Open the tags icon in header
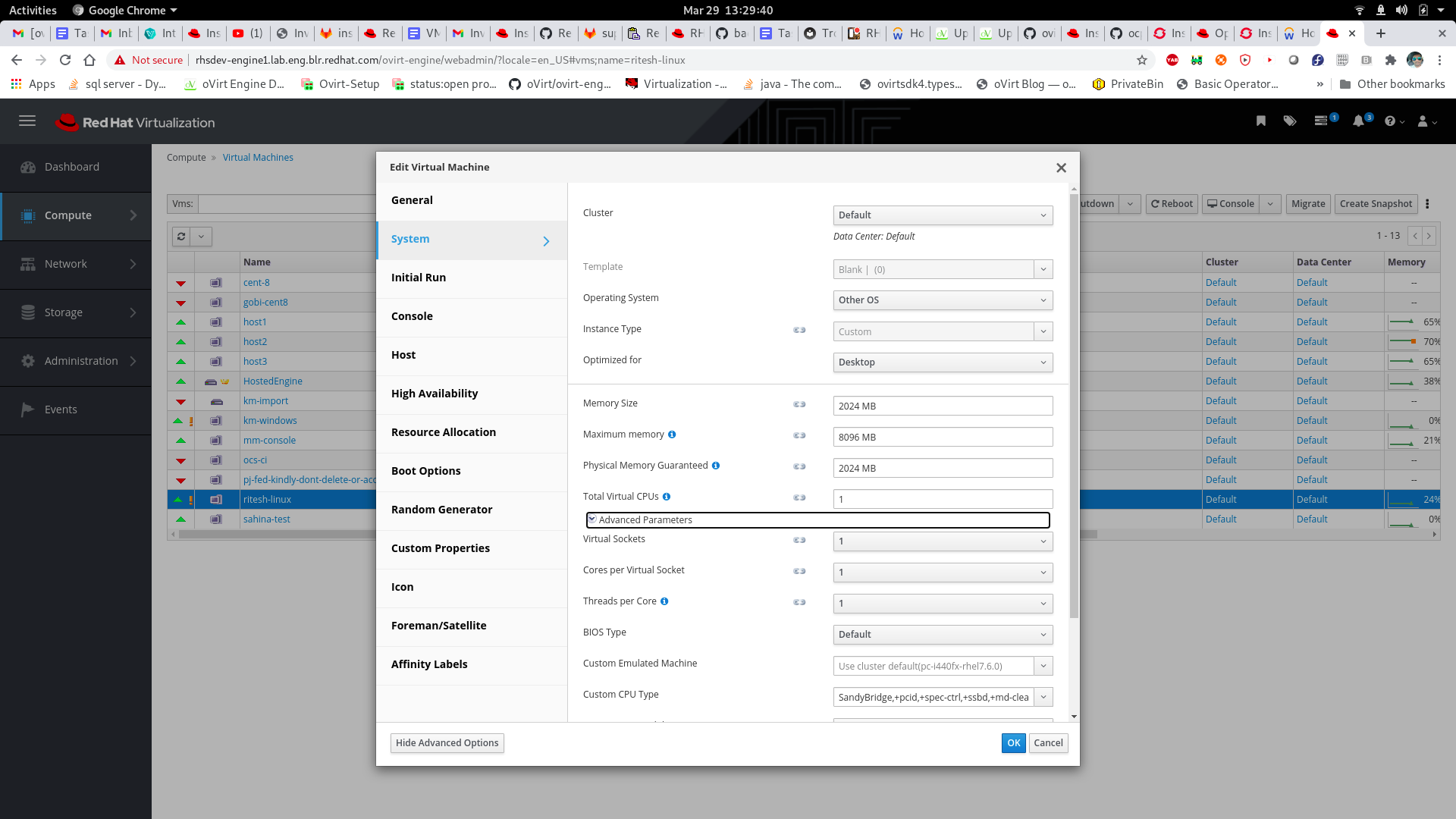Image resolution: width=1456 pixels, height=819 pixels. (1289, 121)
